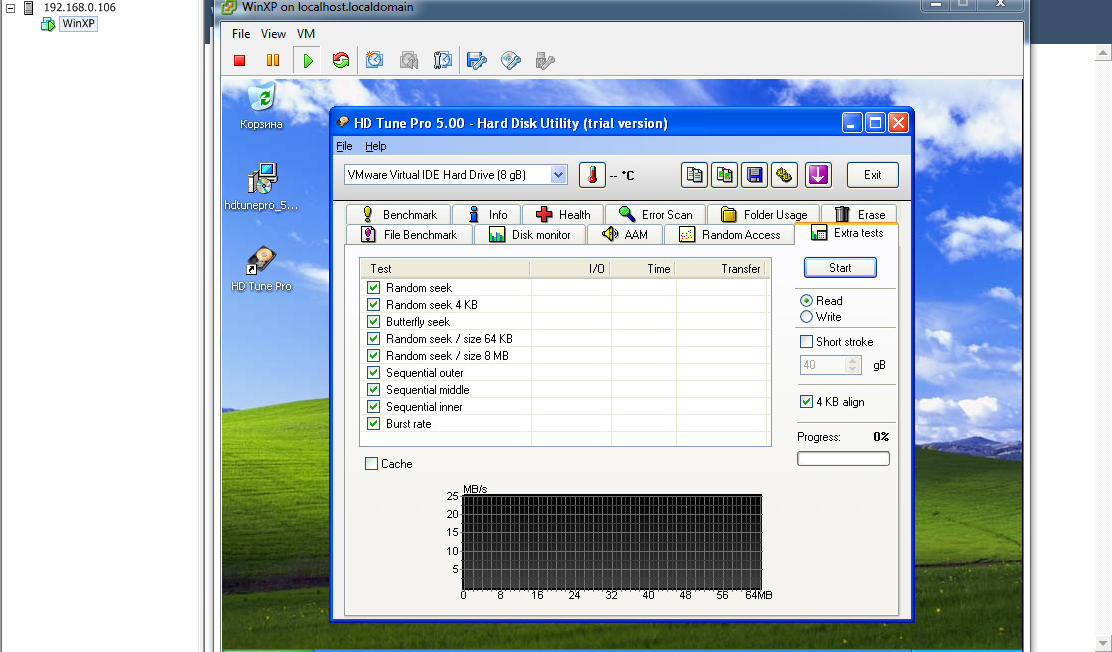The image size is (1112, 652).
Task: Open HD Tune Help menu
Action: click(375, 146)
